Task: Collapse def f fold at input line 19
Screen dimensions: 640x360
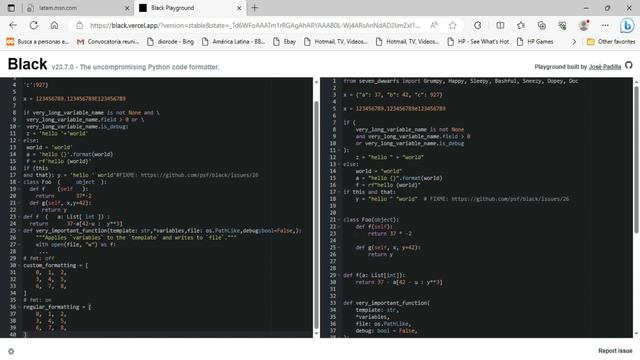Action: (19, 189)
